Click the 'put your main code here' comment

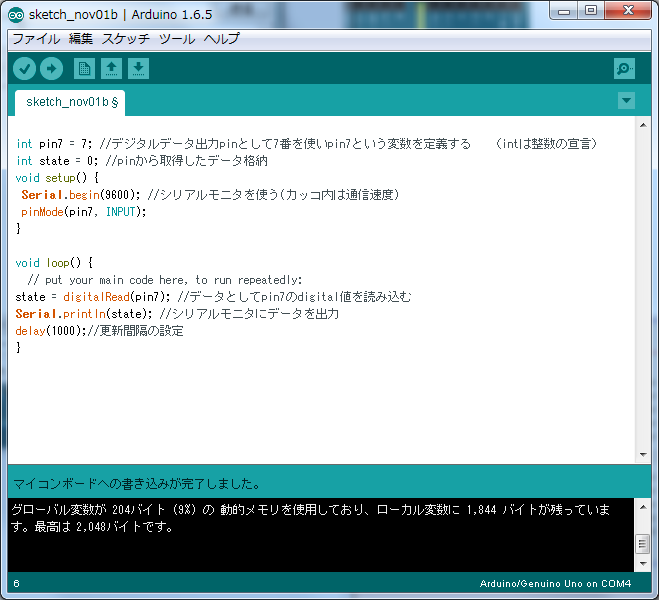(x=165, y=280)
